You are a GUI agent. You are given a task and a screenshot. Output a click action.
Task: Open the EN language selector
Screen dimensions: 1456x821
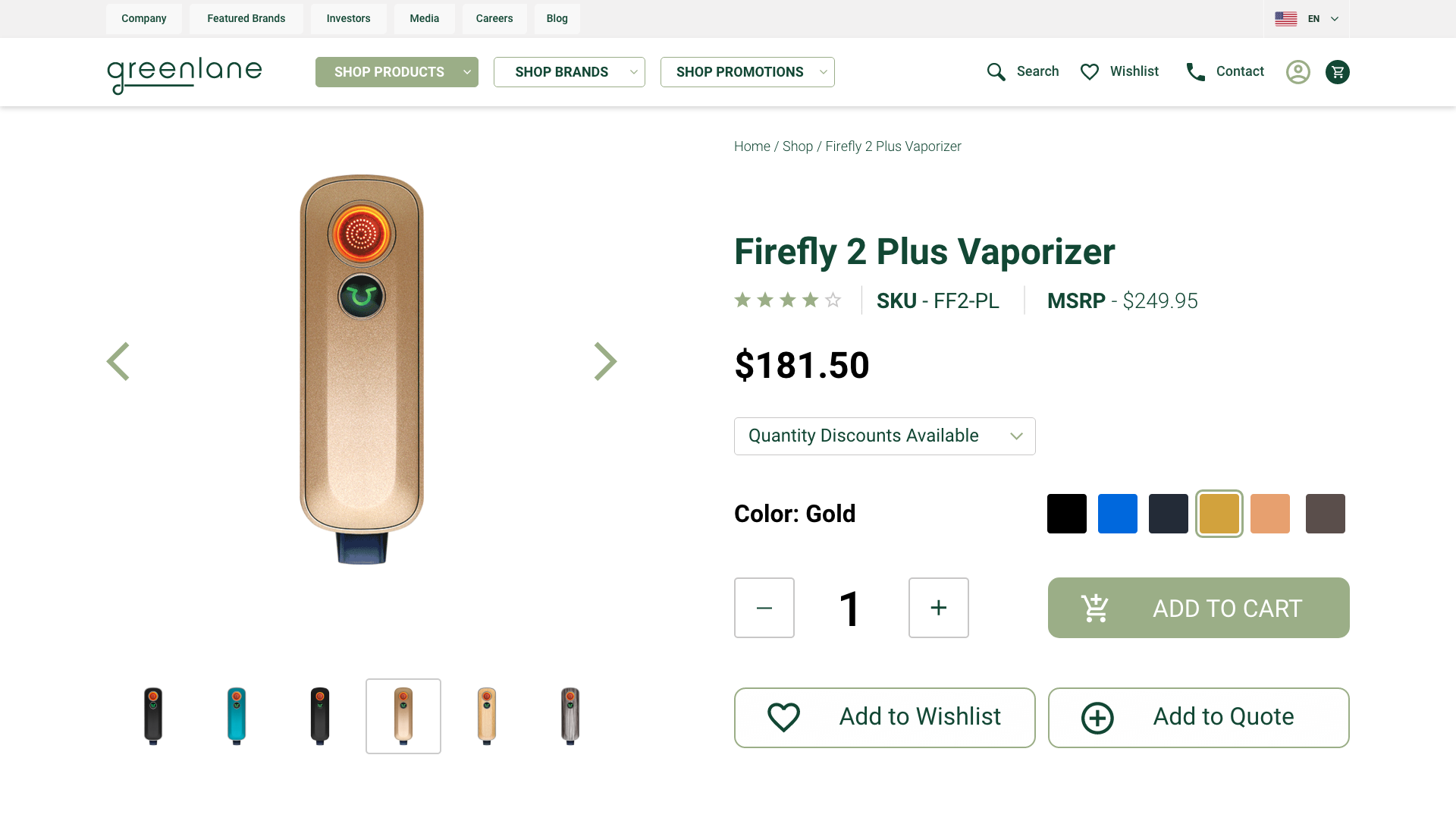tap(1307, 19)
